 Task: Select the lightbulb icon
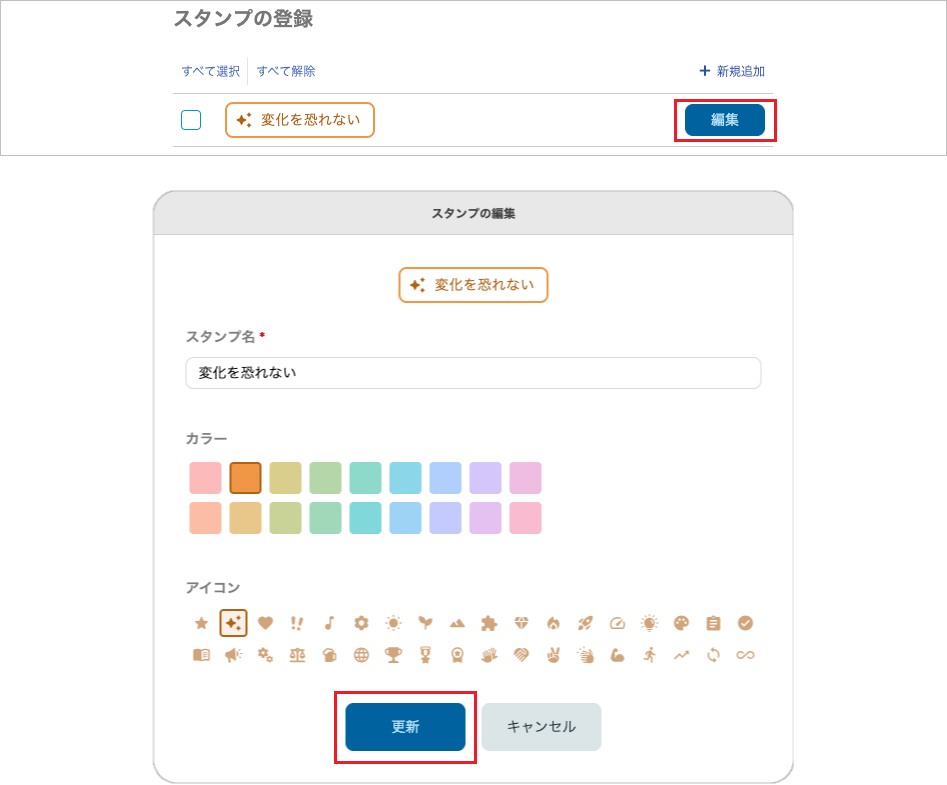(649, 622)
